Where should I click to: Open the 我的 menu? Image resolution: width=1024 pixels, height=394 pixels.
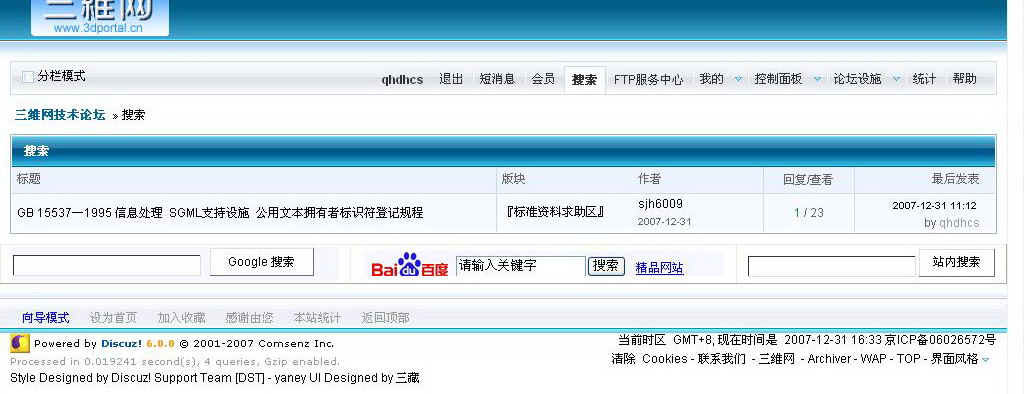(x=711, y=79)
